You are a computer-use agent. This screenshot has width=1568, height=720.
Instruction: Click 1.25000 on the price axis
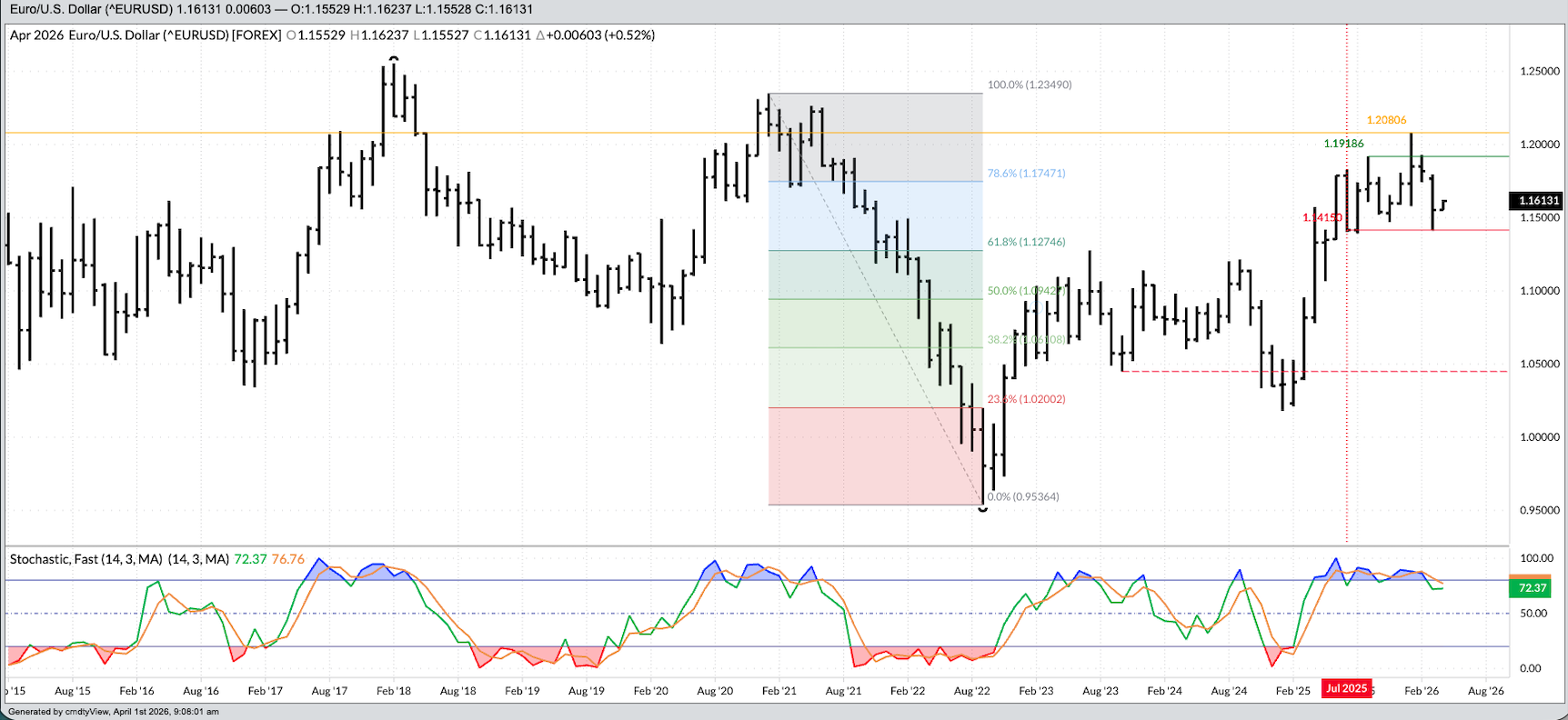point(1539,71)
